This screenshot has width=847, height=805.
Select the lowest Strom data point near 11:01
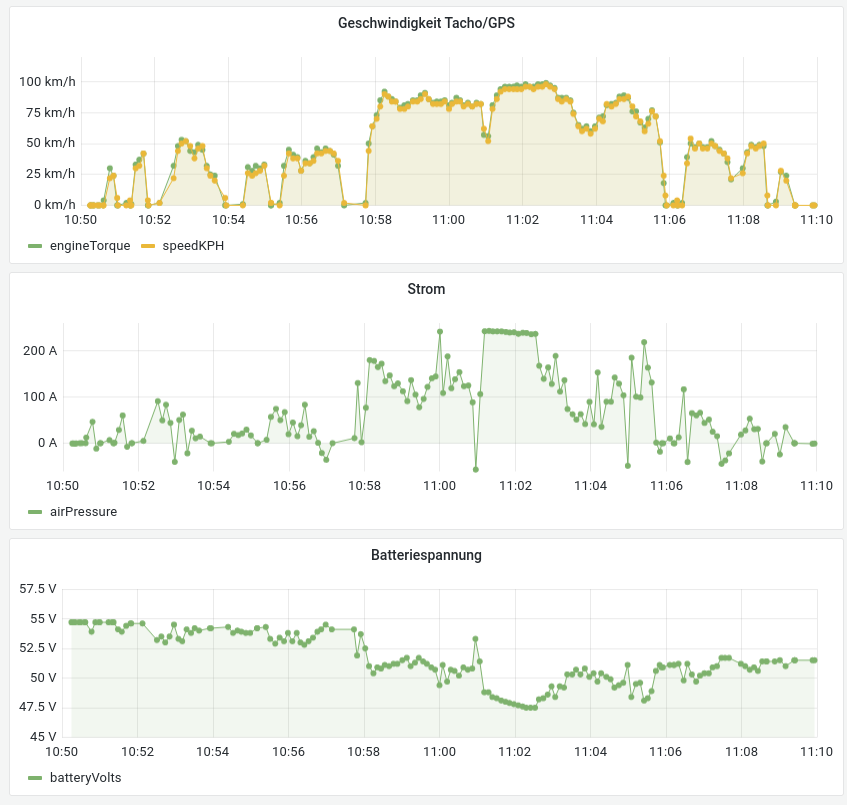[476, 469]
